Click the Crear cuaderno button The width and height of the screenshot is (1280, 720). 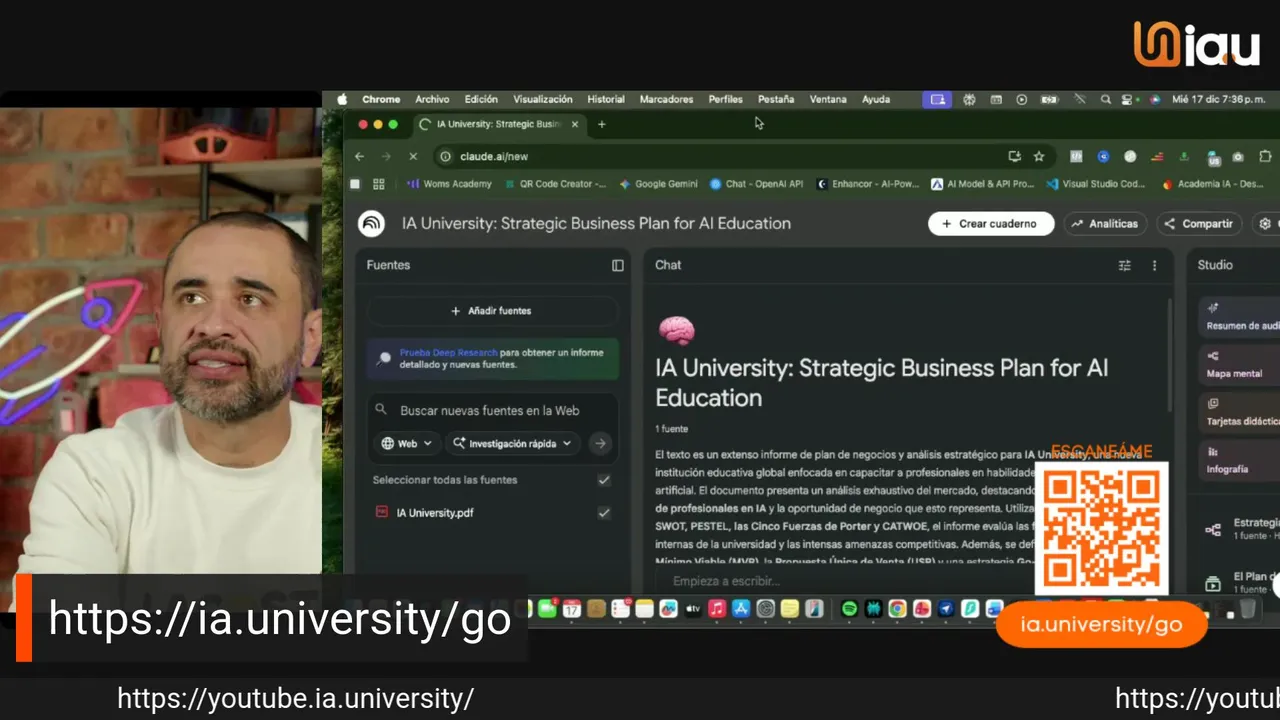(x=991, y=224)
